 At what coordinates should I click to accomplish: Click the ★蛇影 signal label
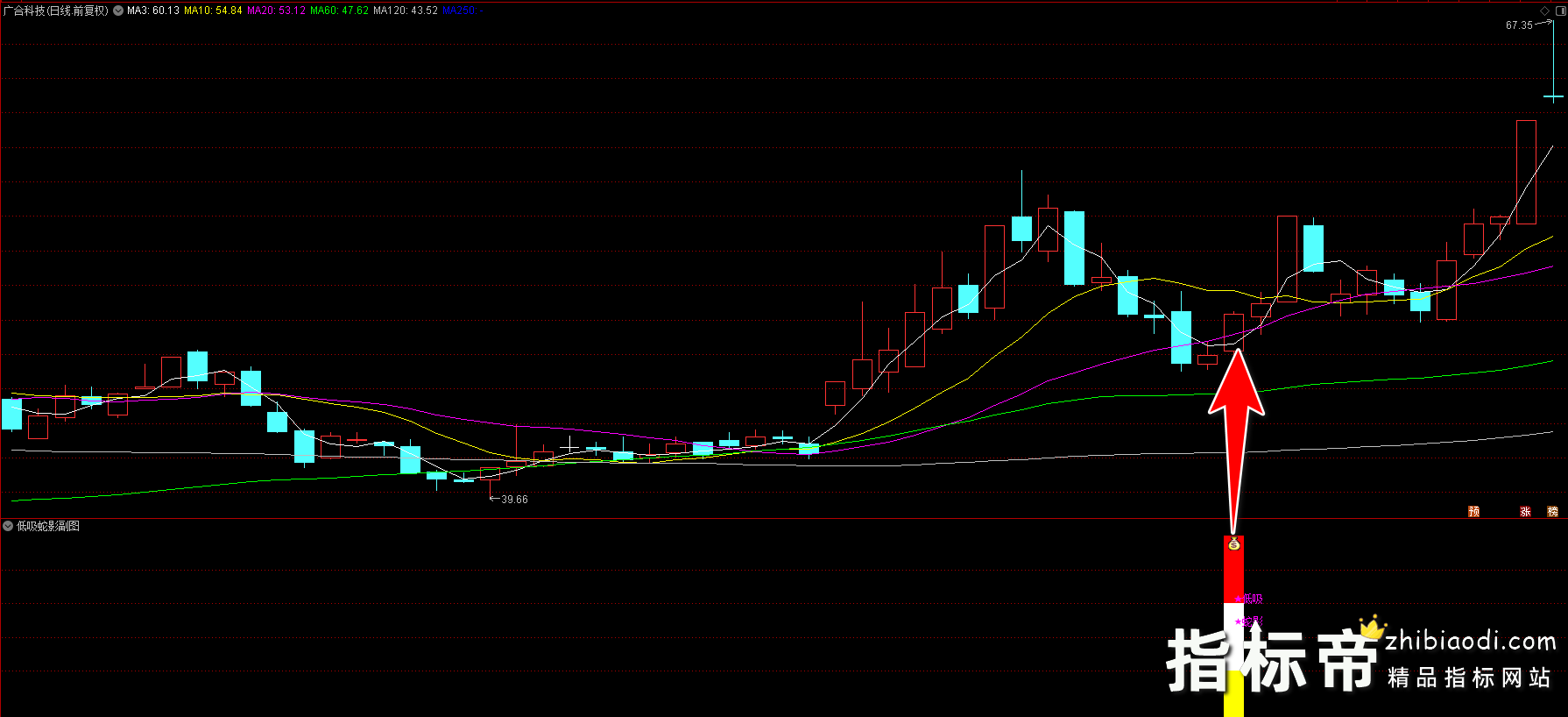coord(1248,621)
